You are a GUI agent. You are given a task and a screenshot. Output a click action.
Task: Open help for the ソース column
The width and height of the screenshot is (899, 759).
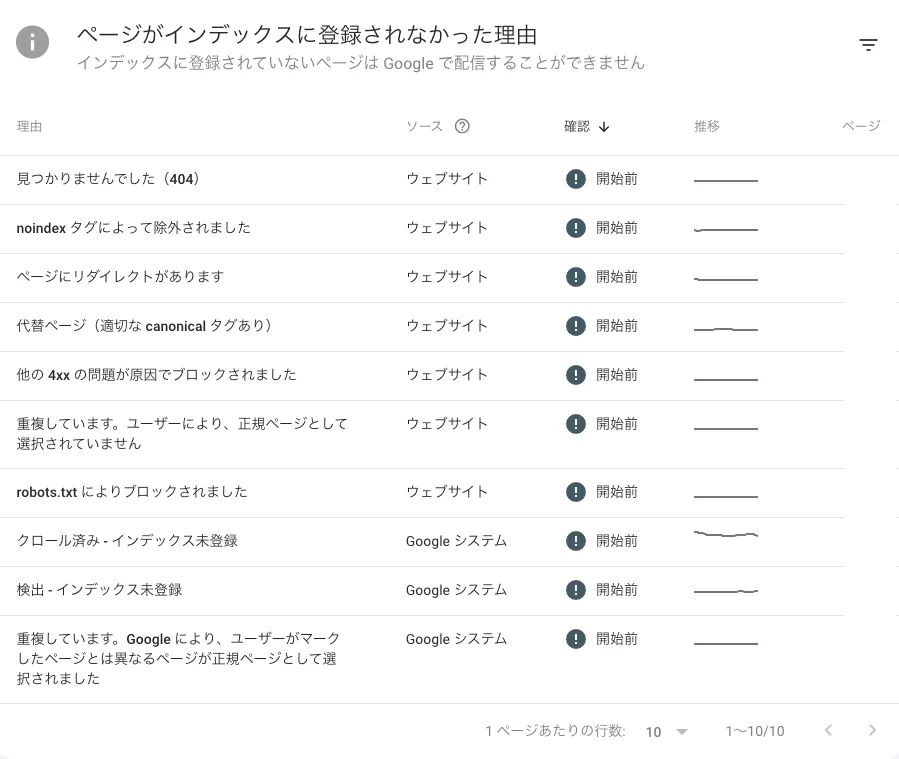462,126
